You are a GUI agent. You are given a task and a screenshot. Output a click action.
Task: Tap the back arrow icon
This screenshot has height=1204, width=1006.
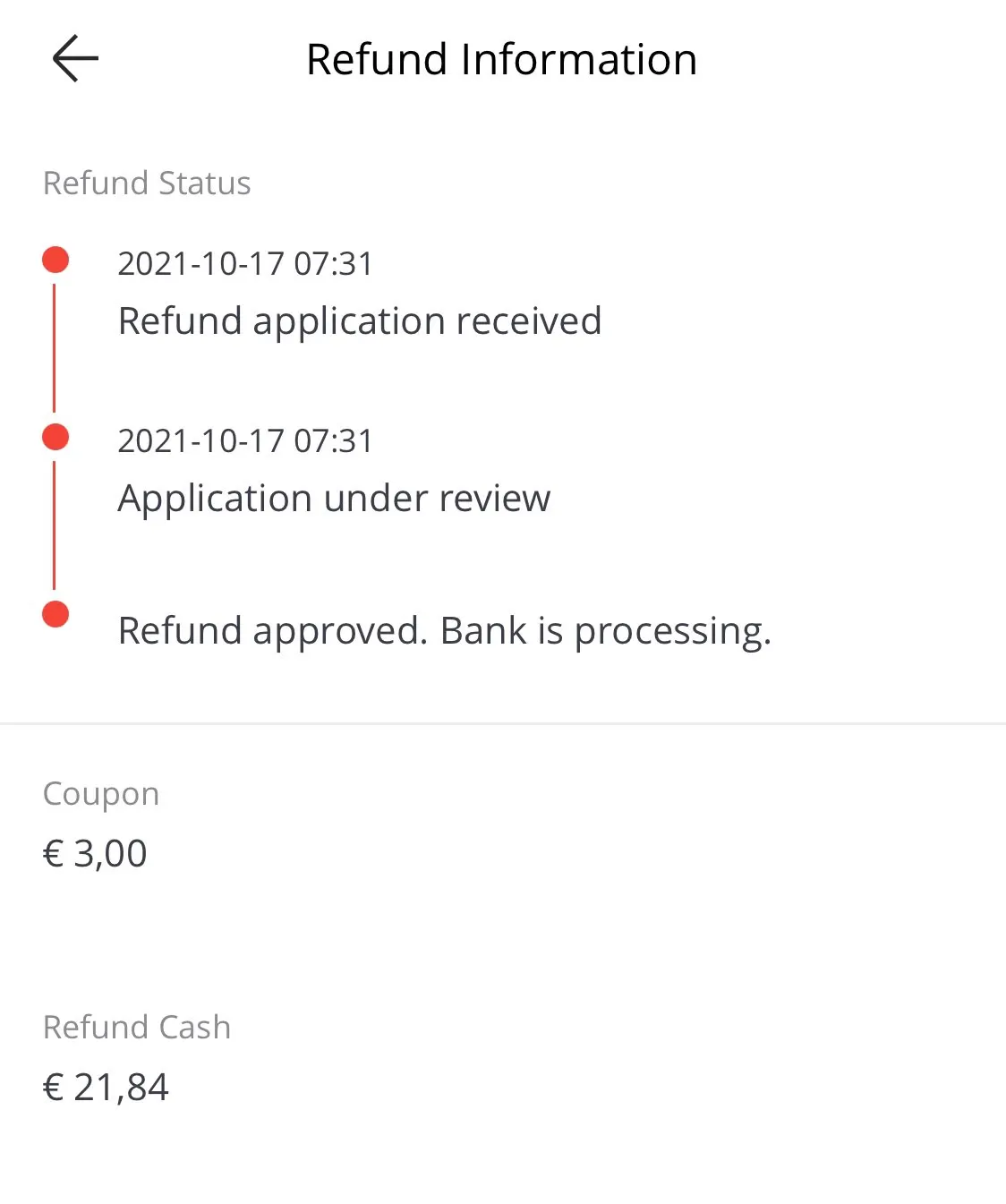coord(75,59)
